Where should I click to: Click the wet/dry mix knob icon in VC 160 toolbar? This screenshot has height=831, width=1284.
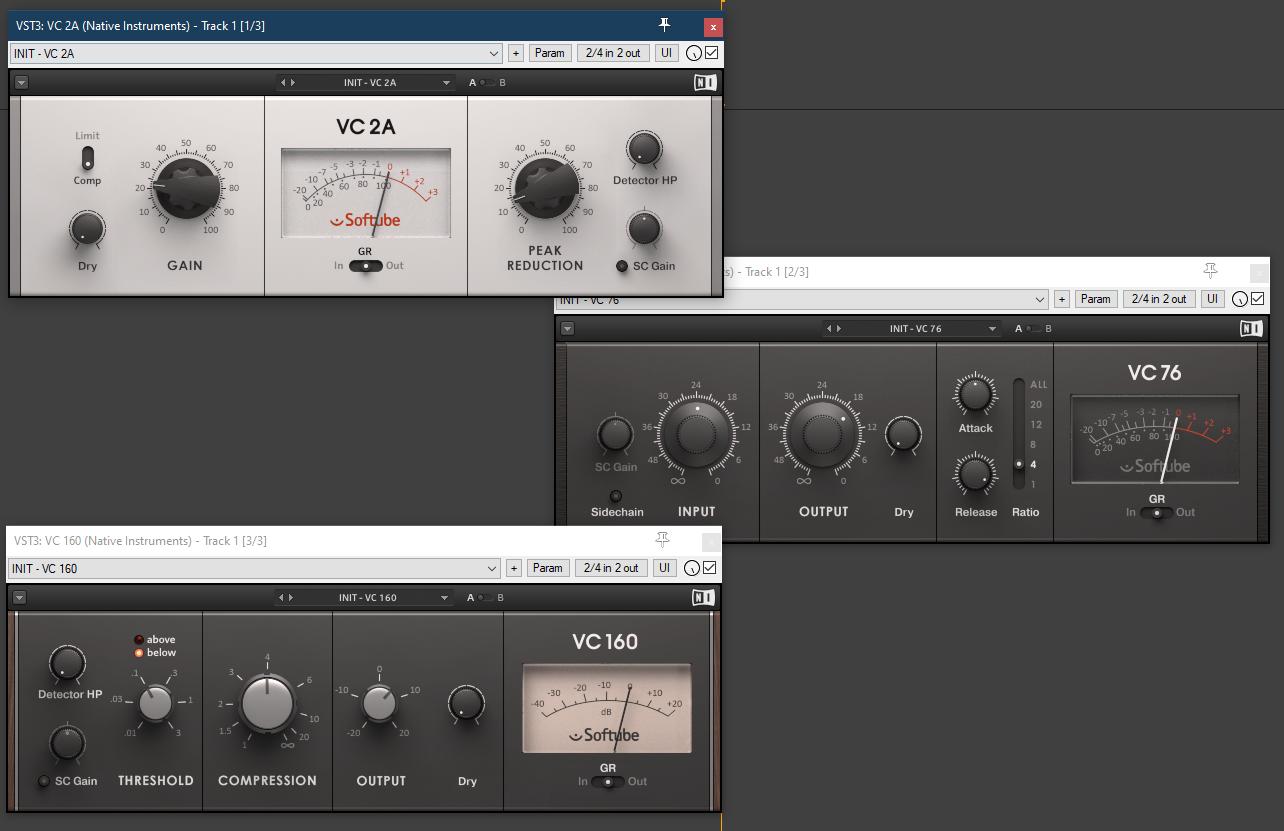coord(692,568)
